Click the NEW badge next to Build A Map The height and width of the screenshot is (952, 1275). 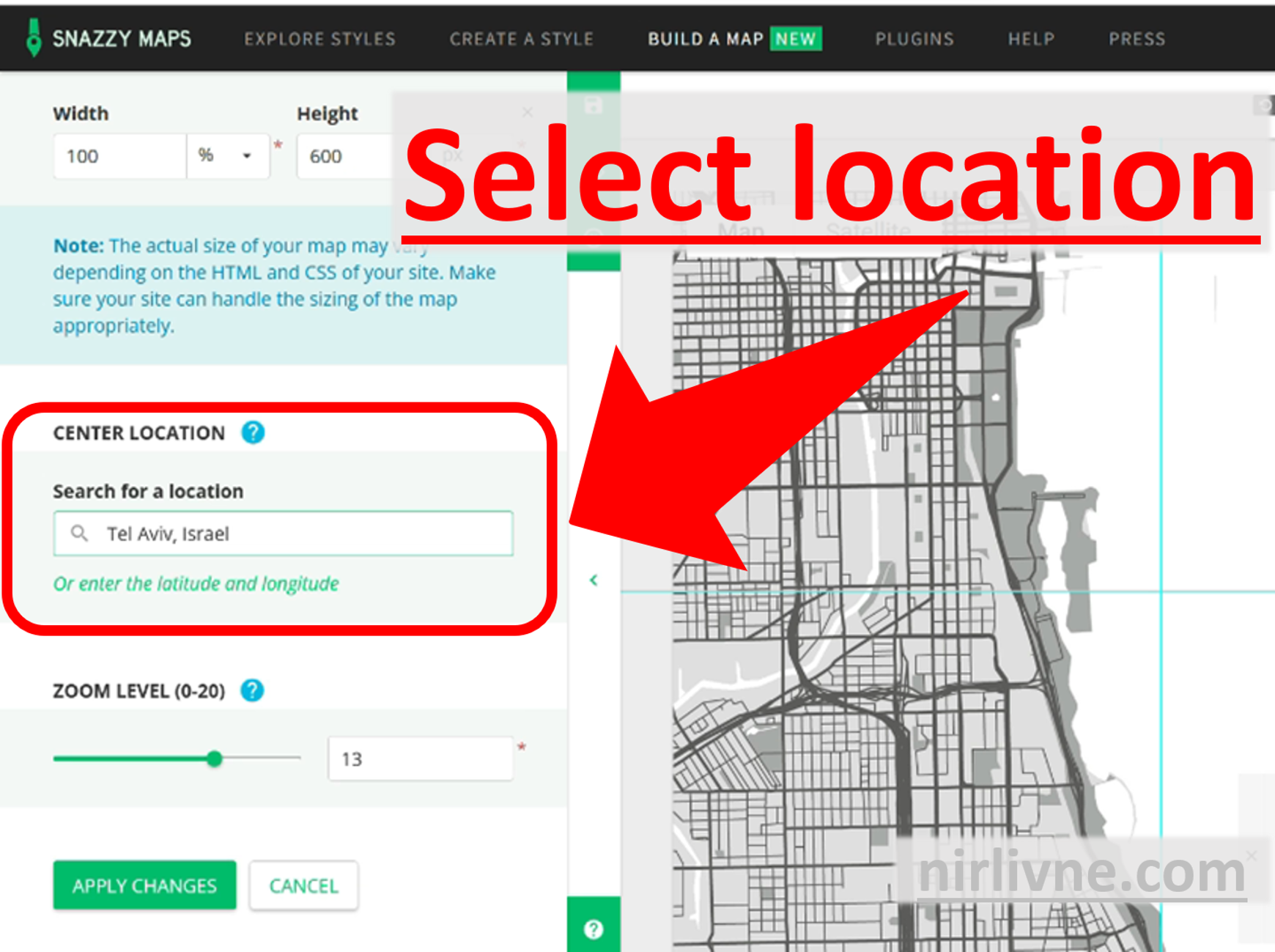point(795,39)
